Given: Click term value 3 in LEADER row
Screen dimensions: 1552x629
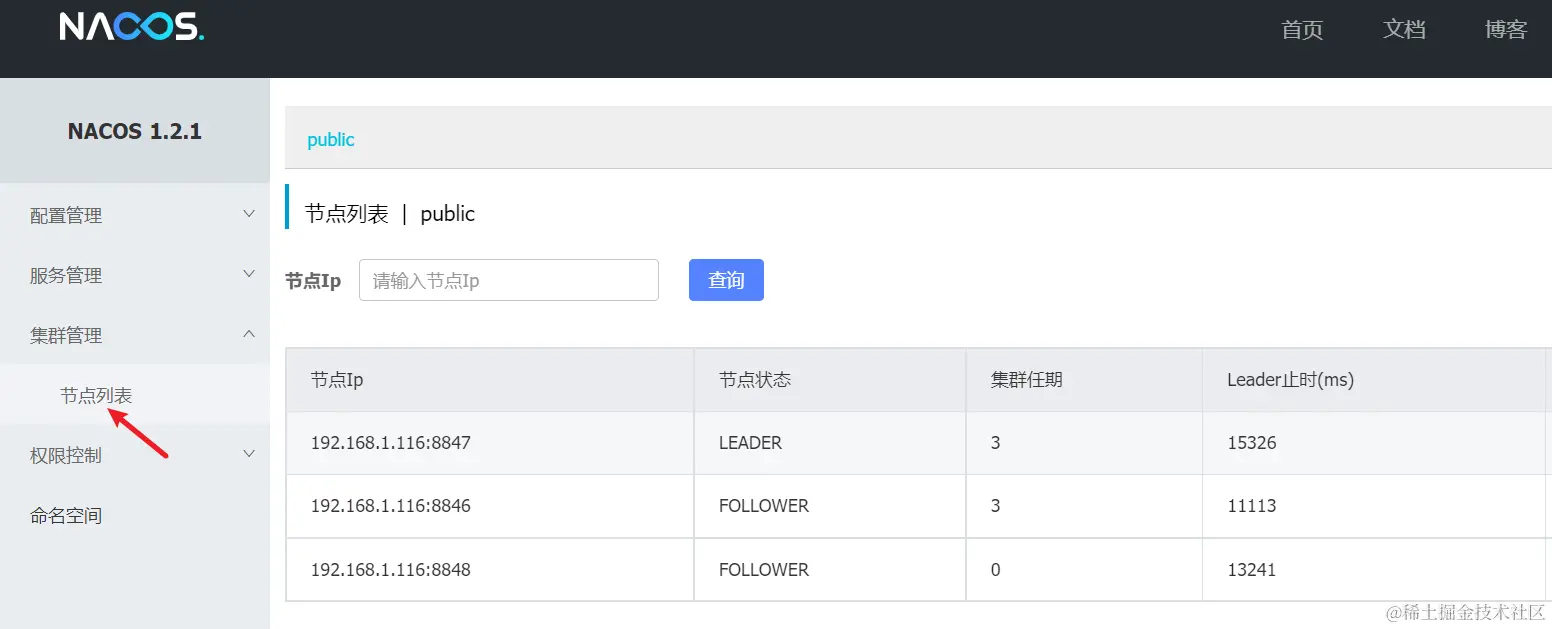Looking at the screenshot, I should 996,442.
